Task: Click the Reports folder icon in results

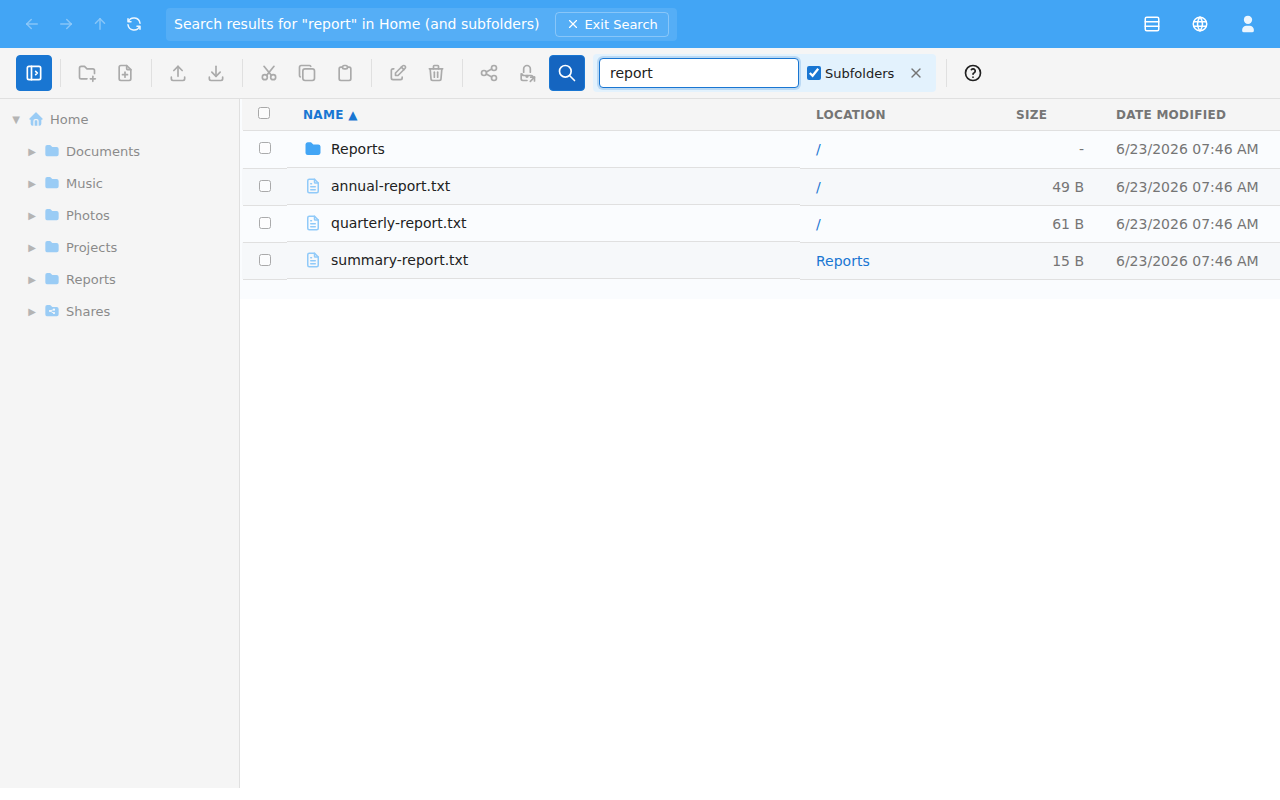Action: [313, 149]
